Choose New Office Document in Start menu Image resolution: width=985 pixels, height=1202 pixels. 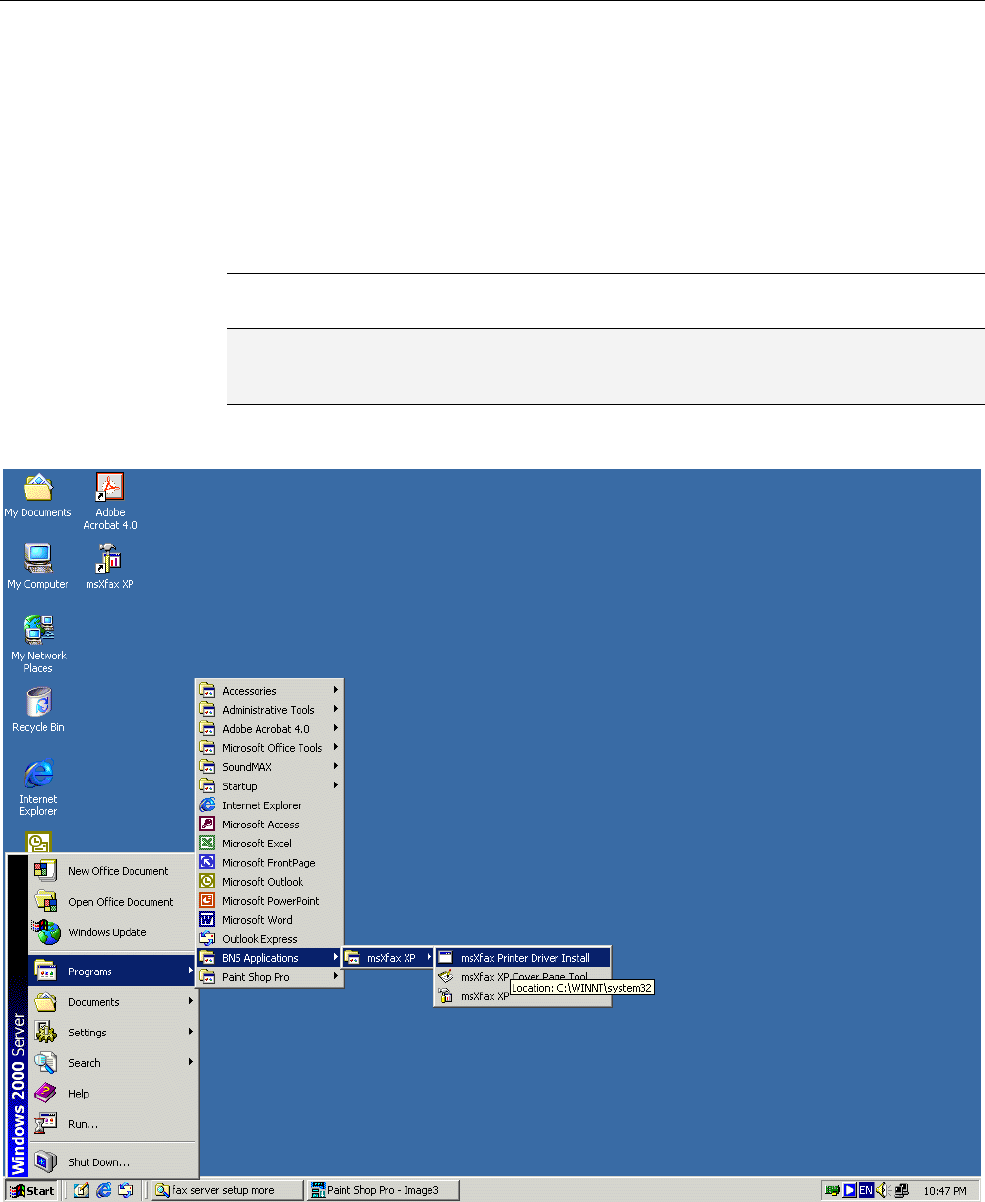tap(113, 871)
